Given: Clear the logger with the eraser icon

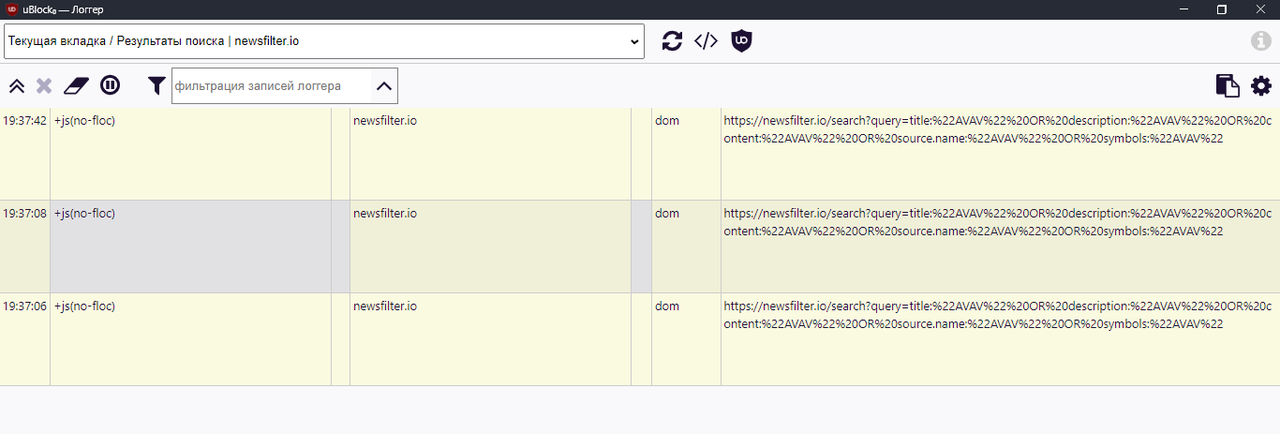Looking at the screenshot, I should coord(77,86).
